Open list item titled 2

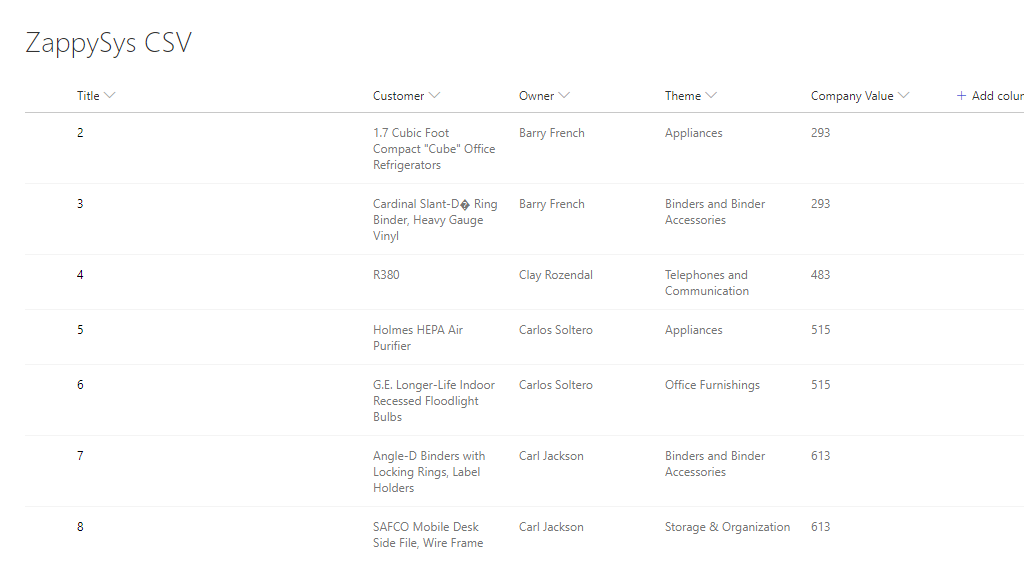click(81, 133)
